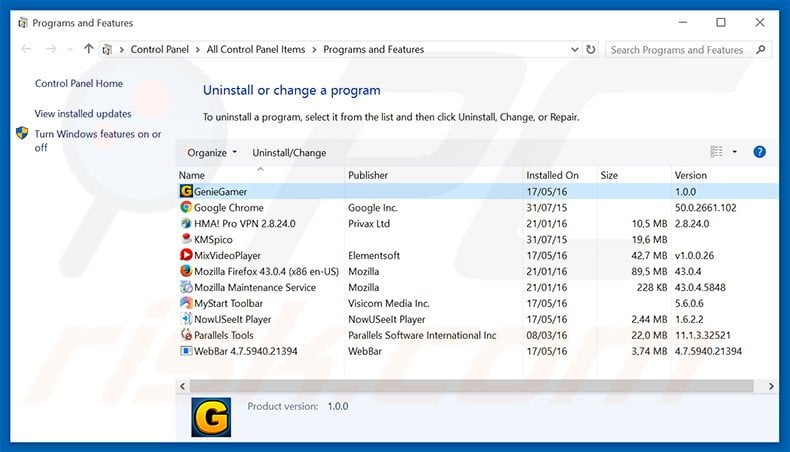
Task: Go to All Control Panel Items breadcrumb
Action: (x=256, y=49)
